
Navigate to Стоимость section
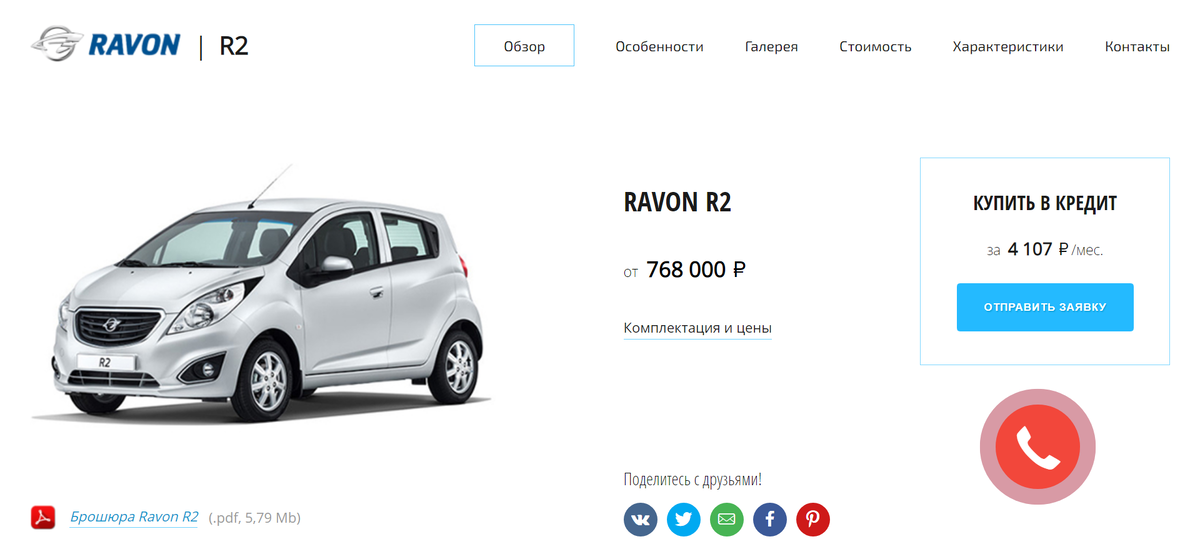[875, 46]
